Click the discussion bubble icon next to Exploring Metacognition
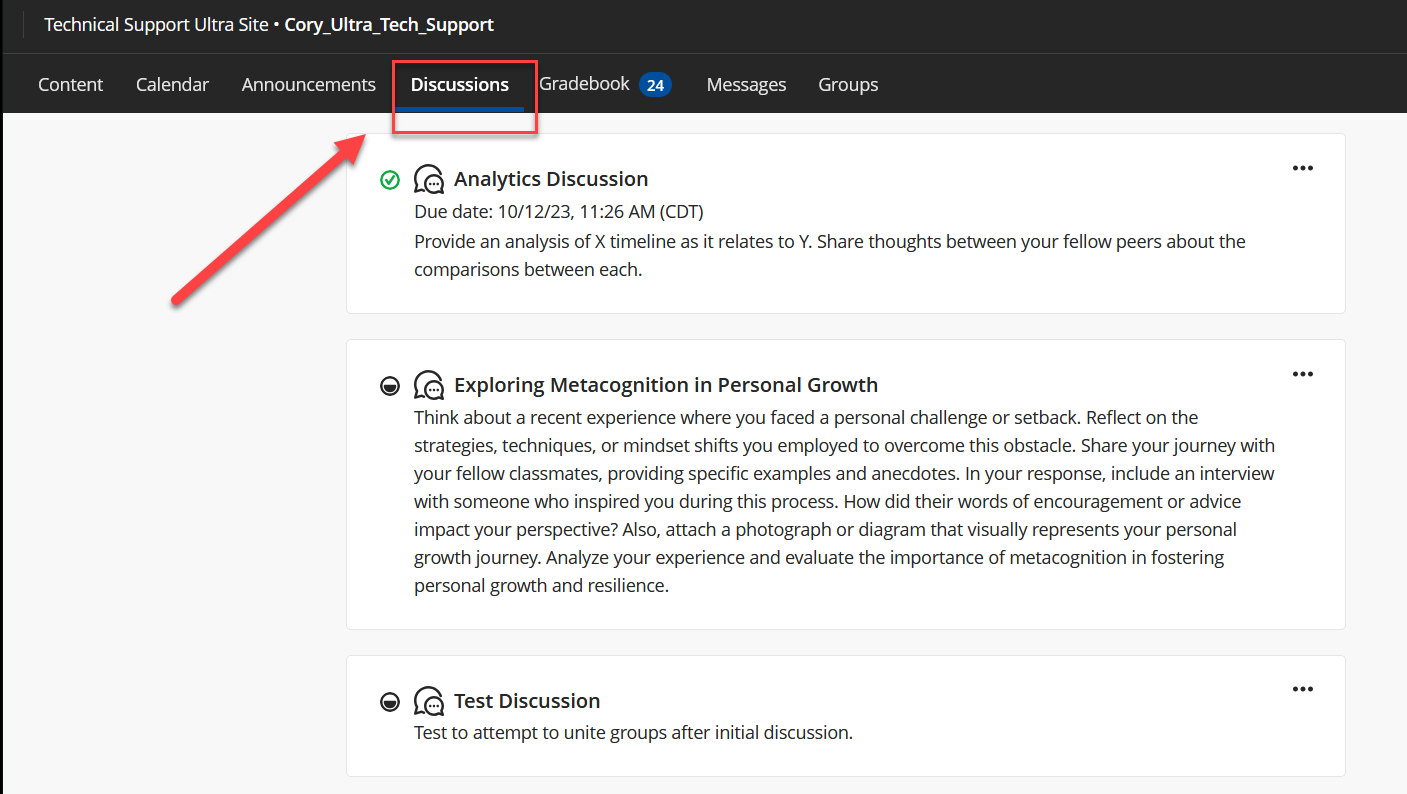Viewport: 1407px width, 794px height. click(x=429, y=385)
